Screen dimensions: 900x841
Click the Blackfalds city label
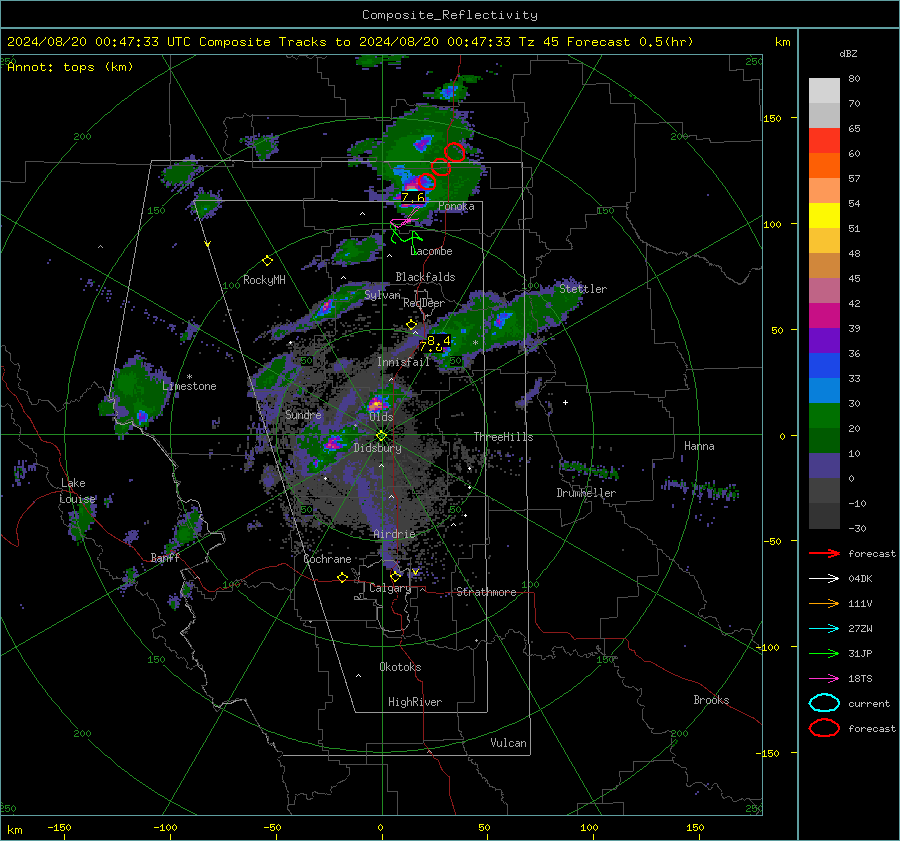[x=425, y=277]
